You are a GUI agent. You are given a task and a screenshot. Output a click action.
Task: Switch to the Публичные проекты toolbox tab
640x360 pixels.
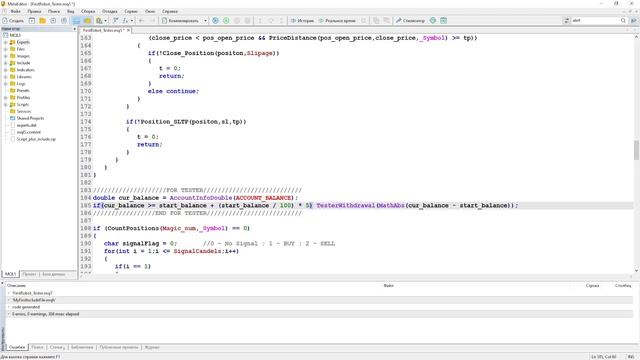coord(119,347)
